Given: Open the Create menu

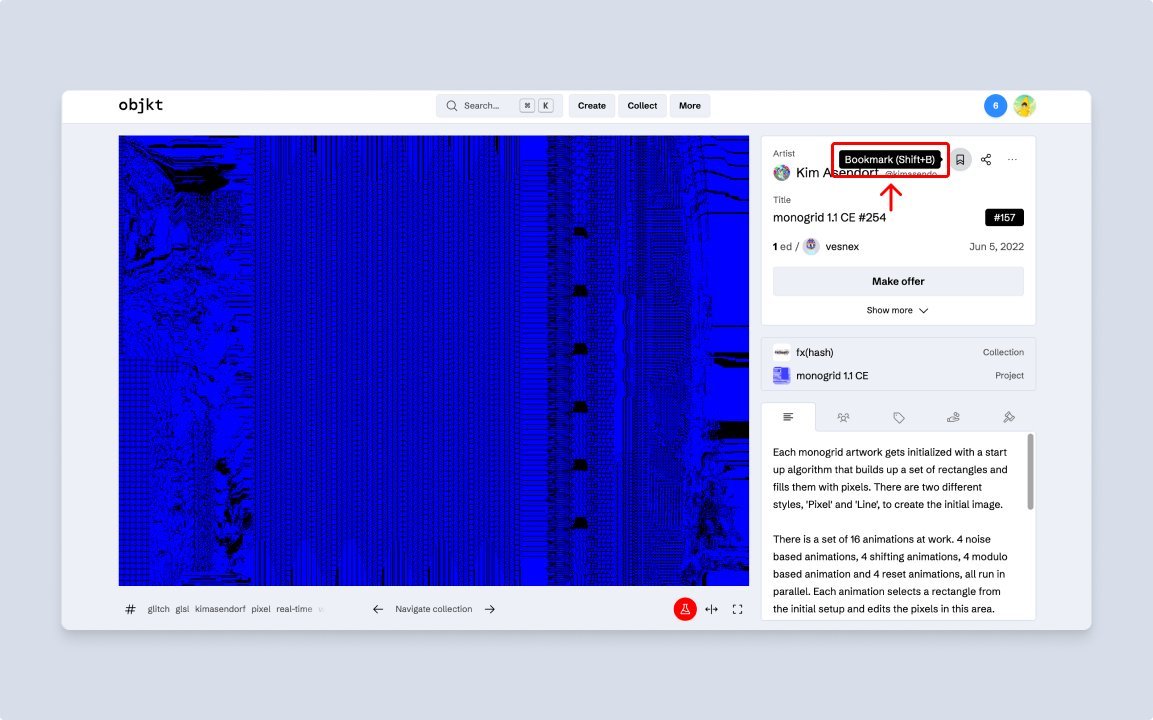Looking at the screenshot, I should (592, 106).
